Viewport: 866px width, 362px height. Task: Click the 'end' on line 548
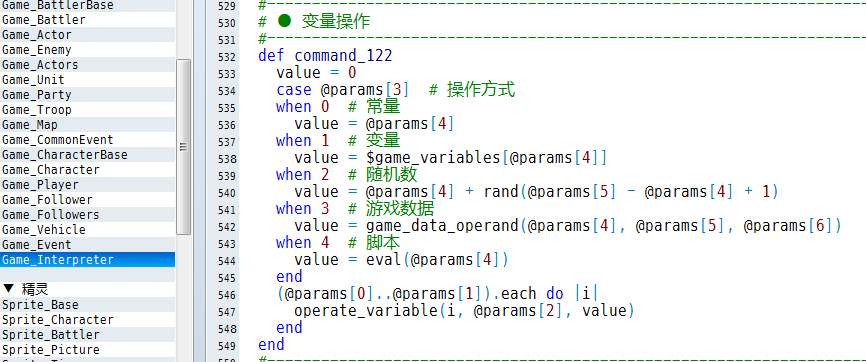coord(289,327)
